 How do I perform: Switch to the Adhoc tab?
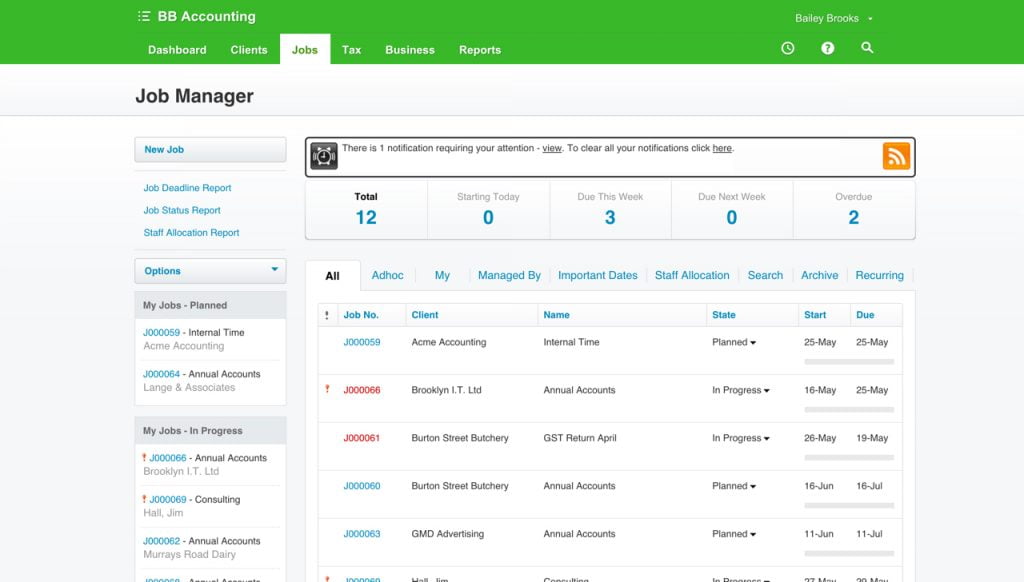click(388, 275)
